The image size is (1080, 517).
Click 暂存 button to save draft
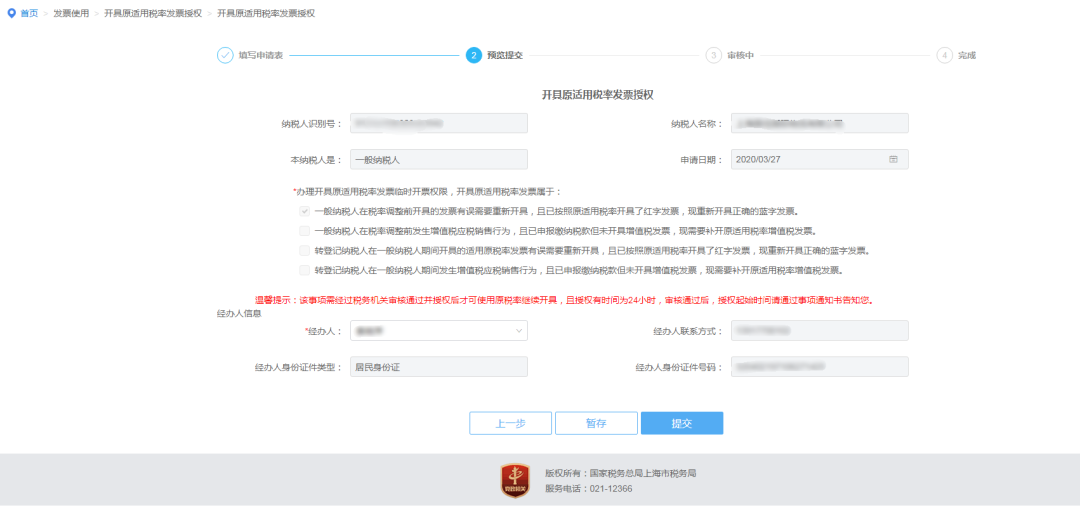(596, 423)
